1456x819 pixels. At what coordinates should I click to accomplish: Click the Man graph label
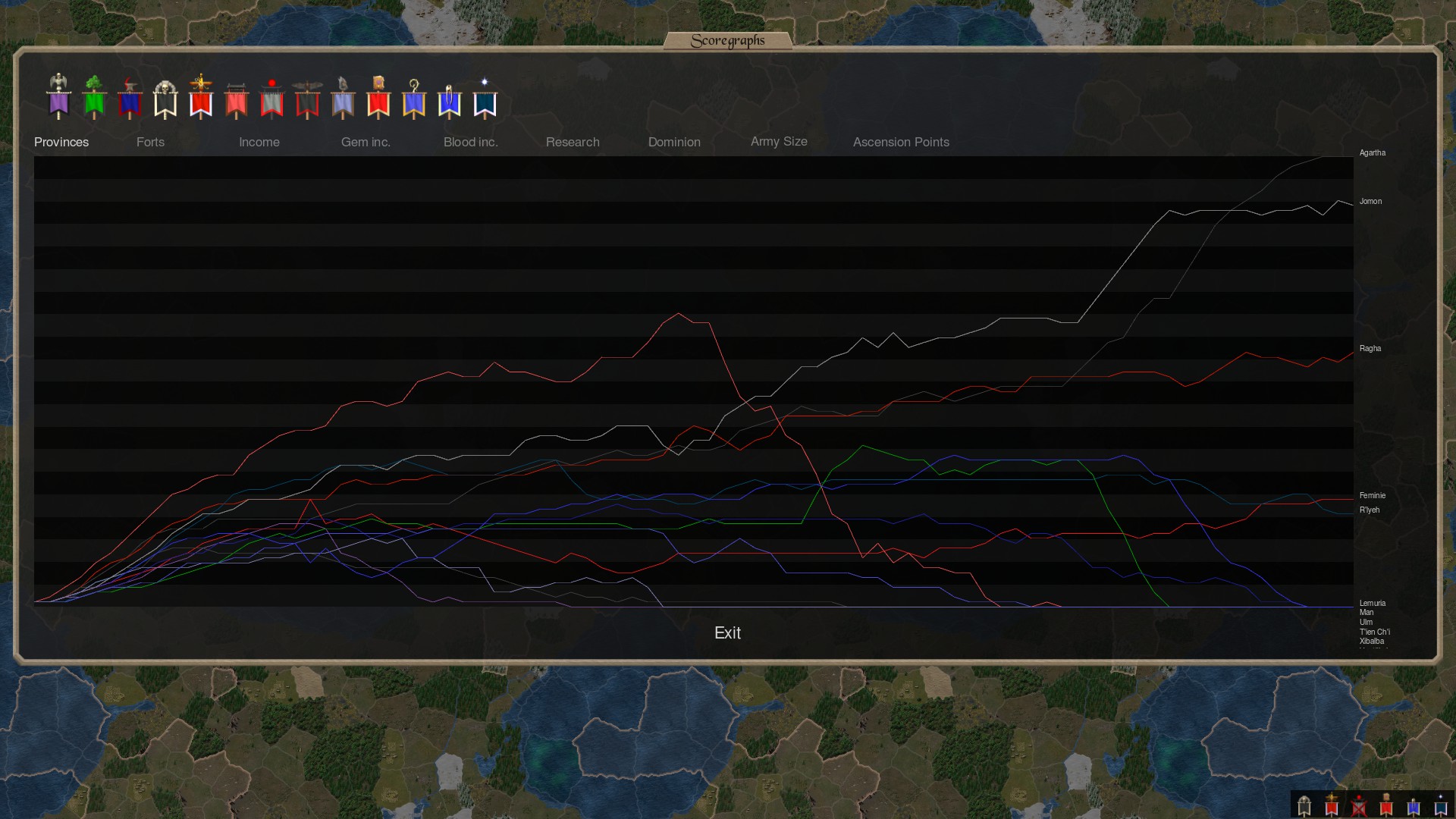pyautogui.click(x=1366, y=612)
